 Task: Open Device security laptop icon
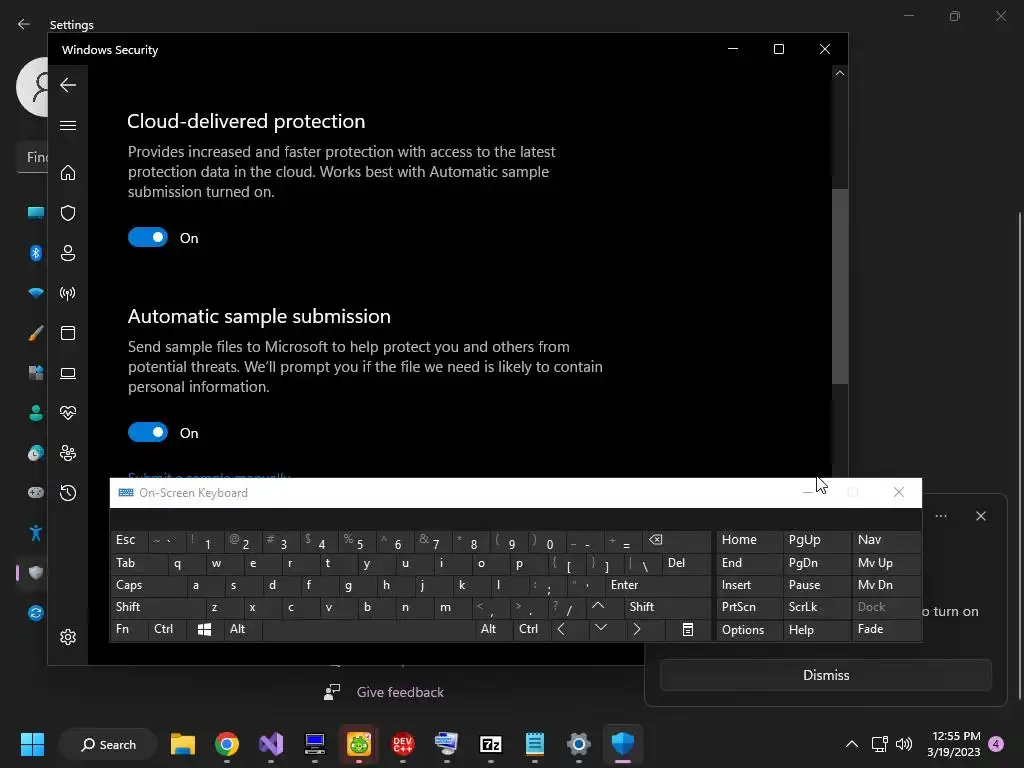(x=68, y=373)
